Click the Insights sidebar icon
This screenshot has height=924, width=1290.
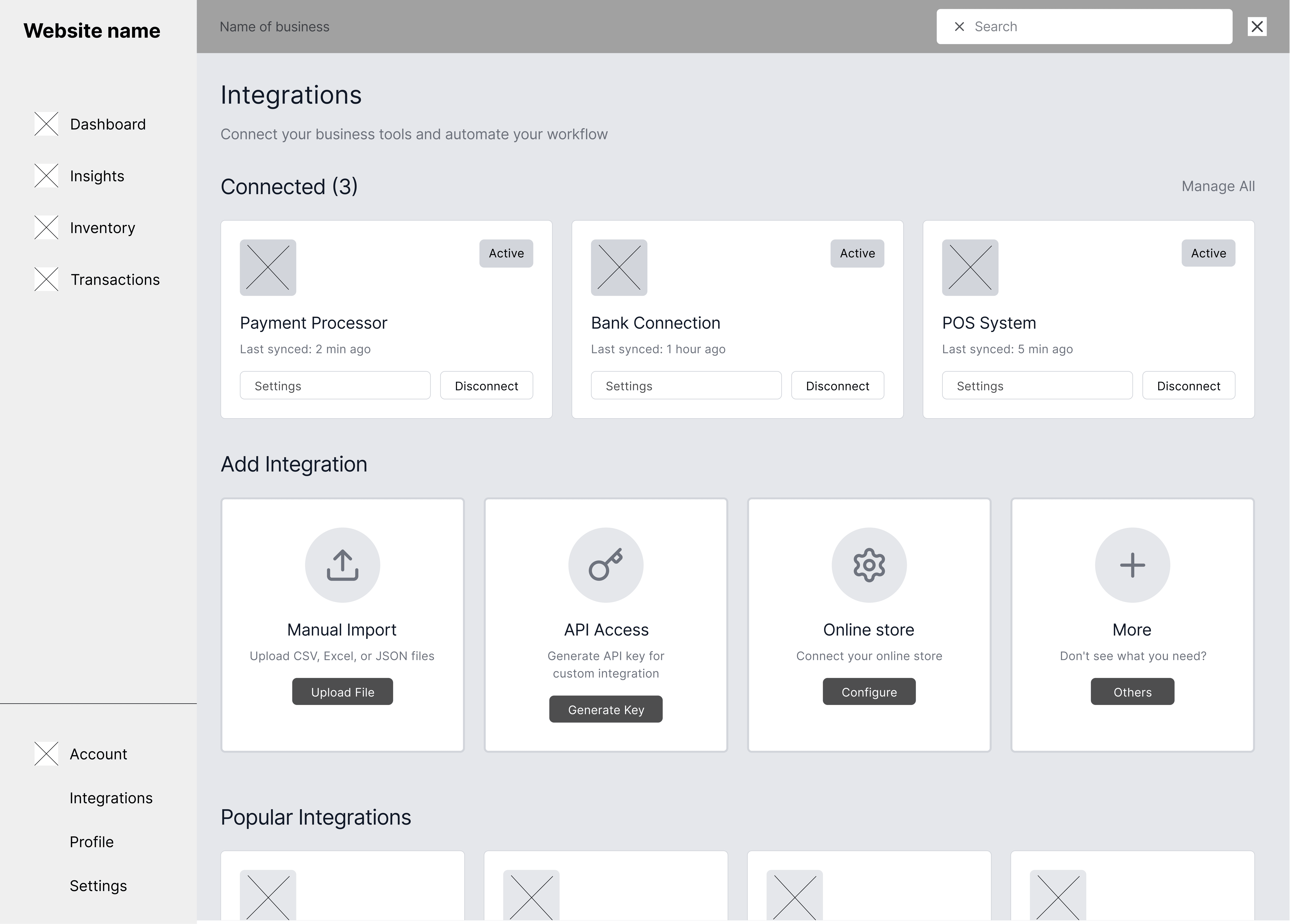point(46,176)
